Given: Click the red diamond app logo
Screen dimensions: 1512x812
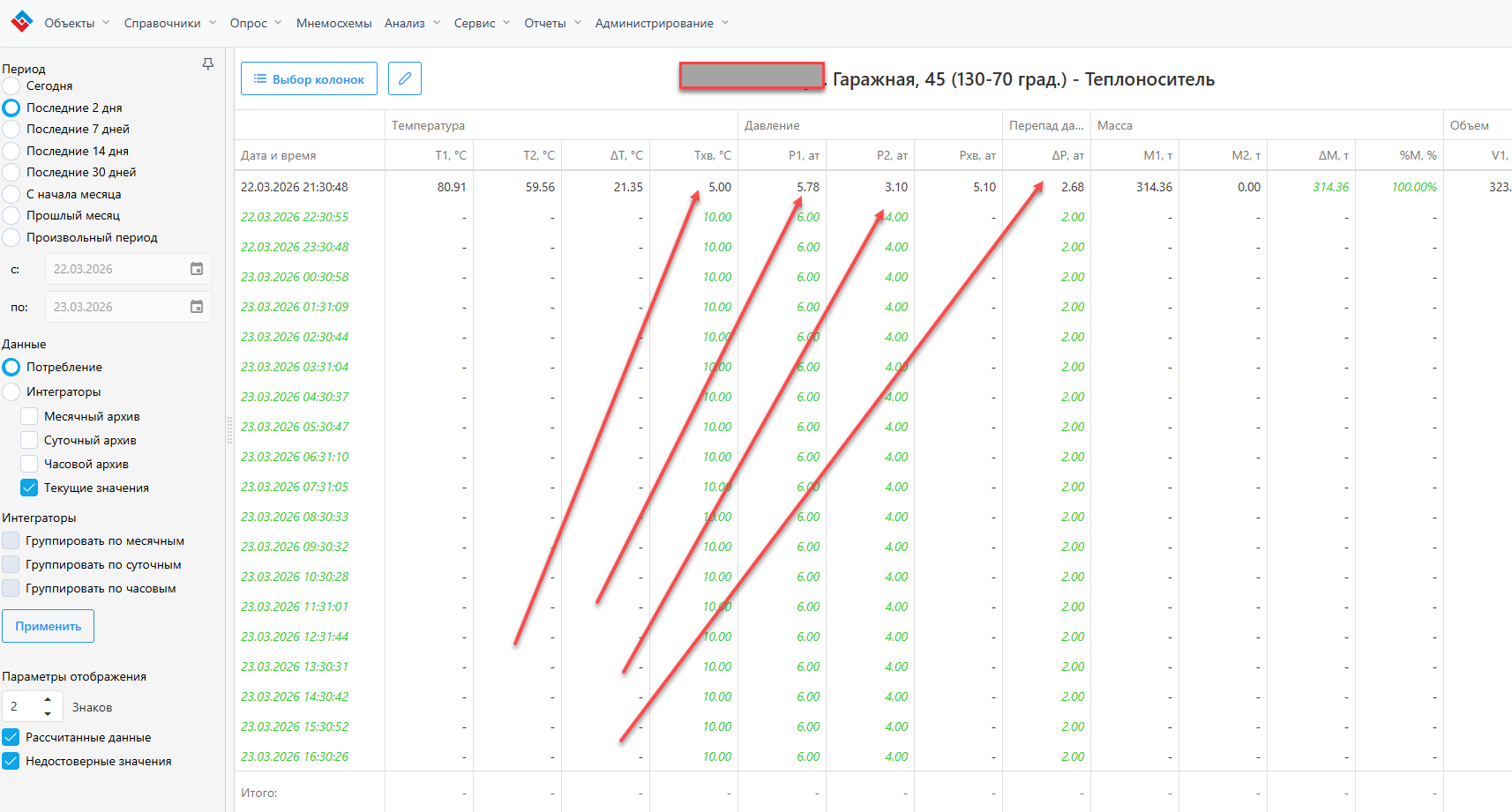Looking at the screenshot, I should (21, 22).
